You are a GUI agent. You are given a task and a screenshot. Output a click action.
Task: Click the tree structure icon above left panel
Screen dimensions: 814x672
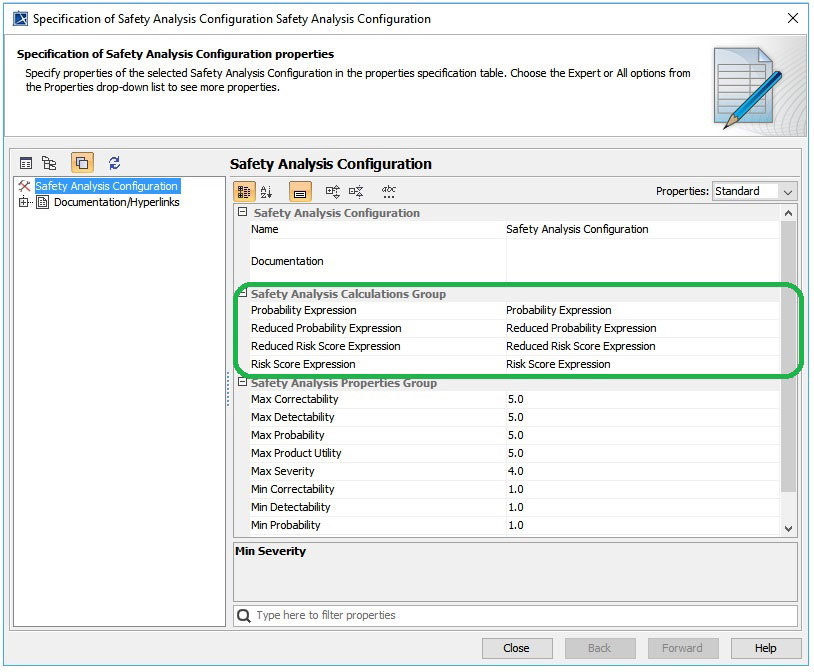49,163
